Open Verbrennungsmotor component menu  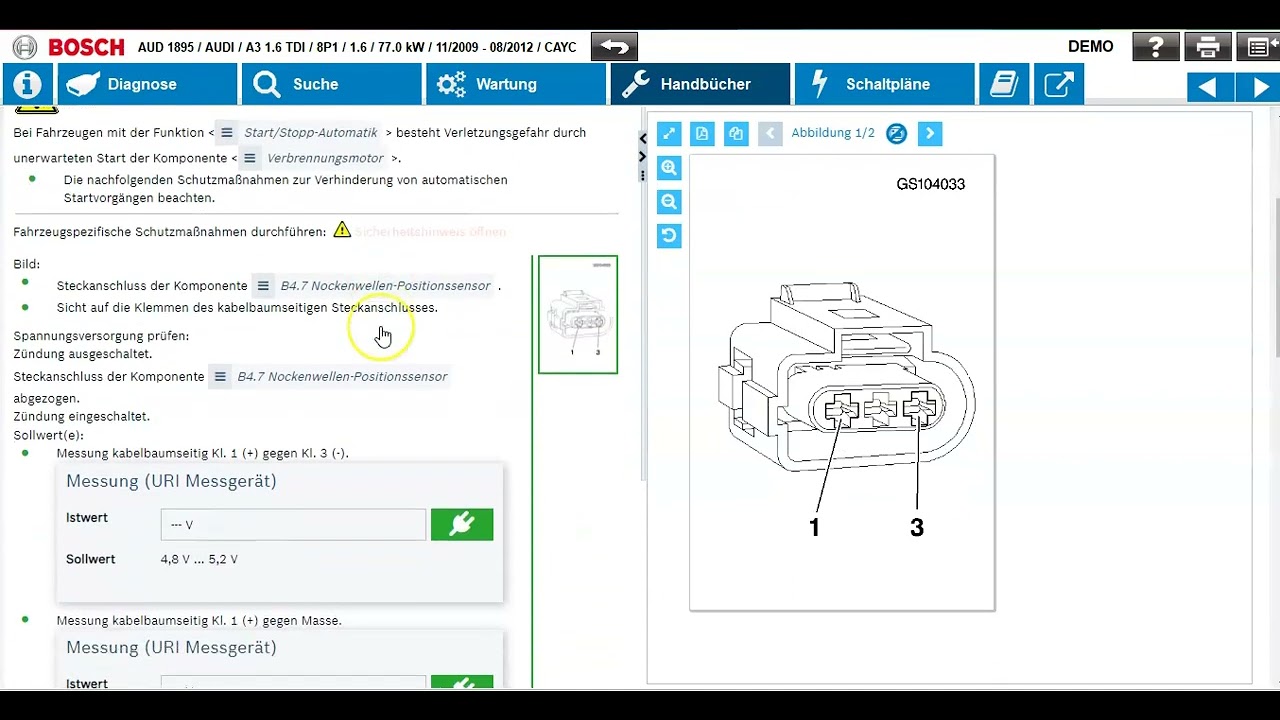(250, 158)
